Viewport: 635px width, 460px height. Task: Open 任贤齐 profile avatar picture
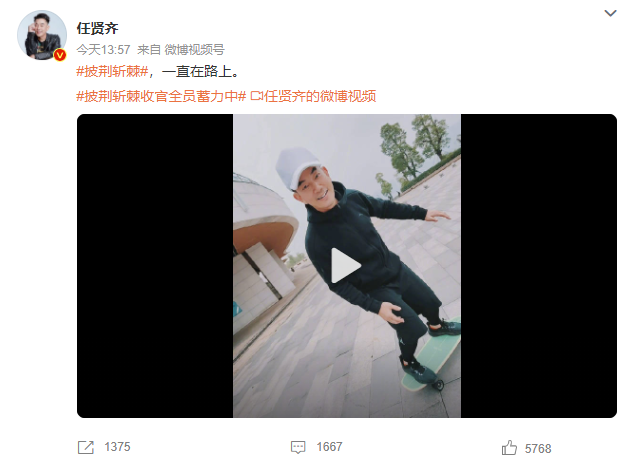tap(42, 35)
